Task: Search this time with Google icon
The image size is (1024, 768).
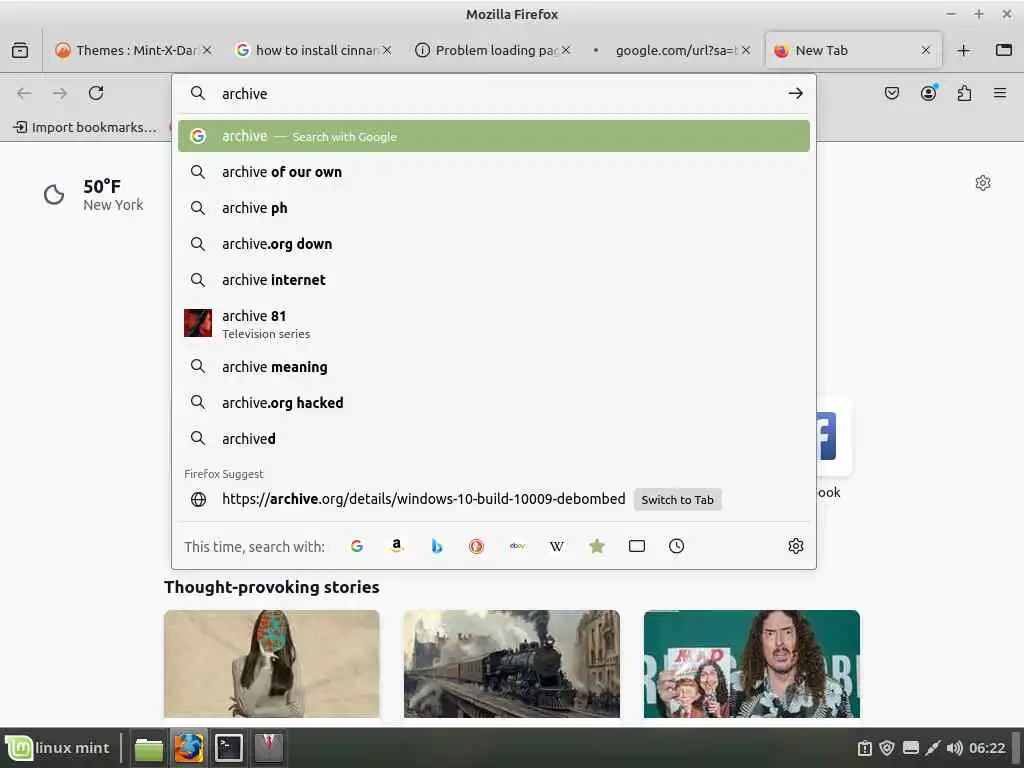Action: pyautogui.click(x=357, y=546)
